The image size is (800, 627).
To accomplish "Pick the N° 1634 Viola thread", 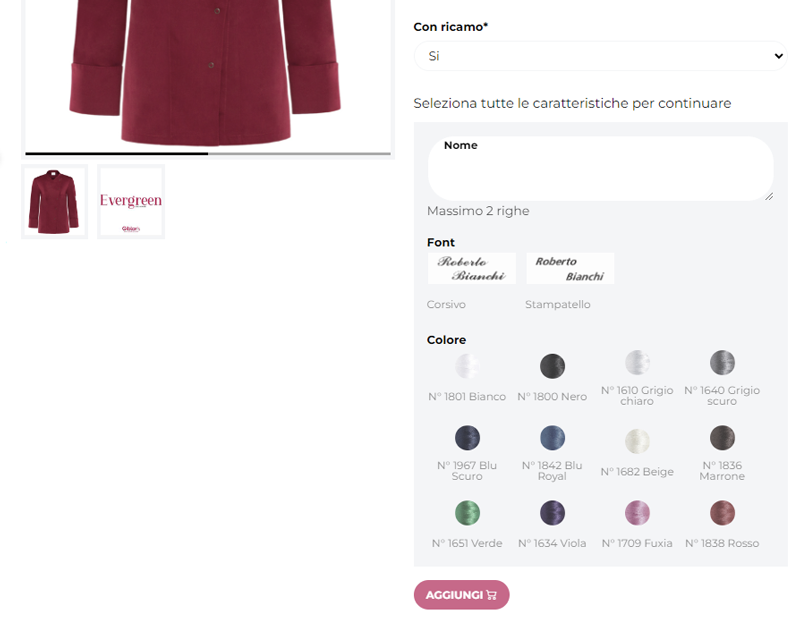I will pyautogui.click(x=552, y=513).
